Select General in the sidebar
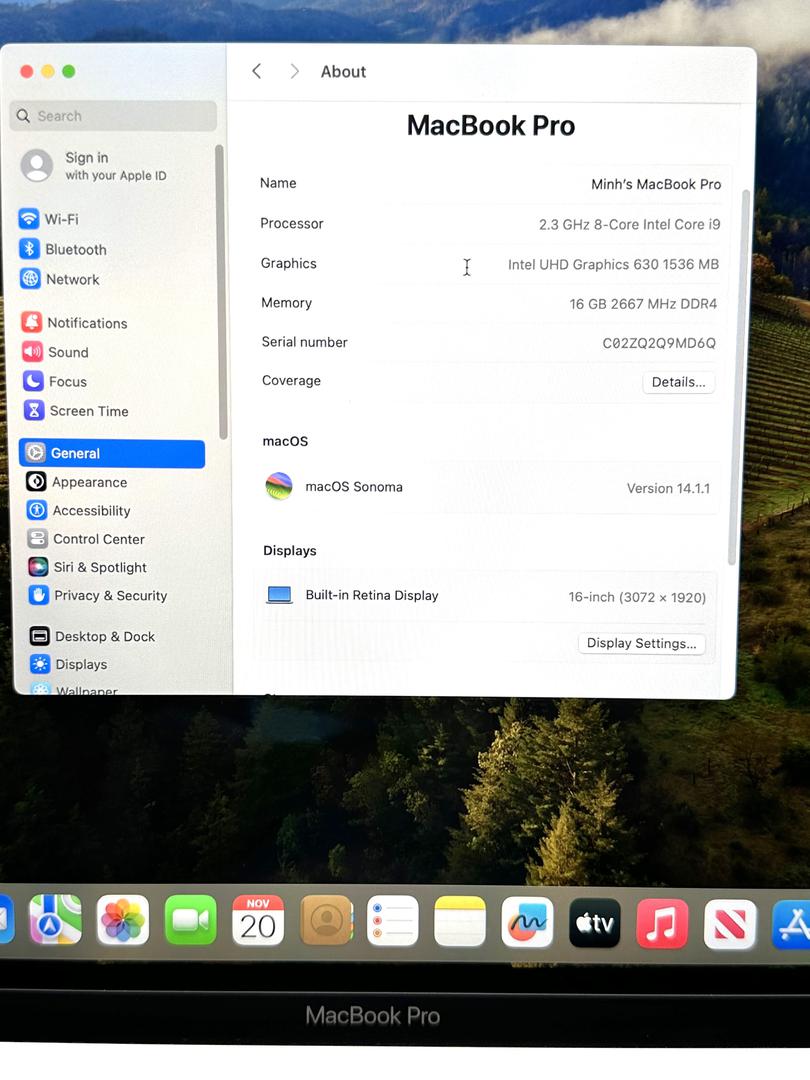Screen dimensions: 810x1080 pos(112,453)
